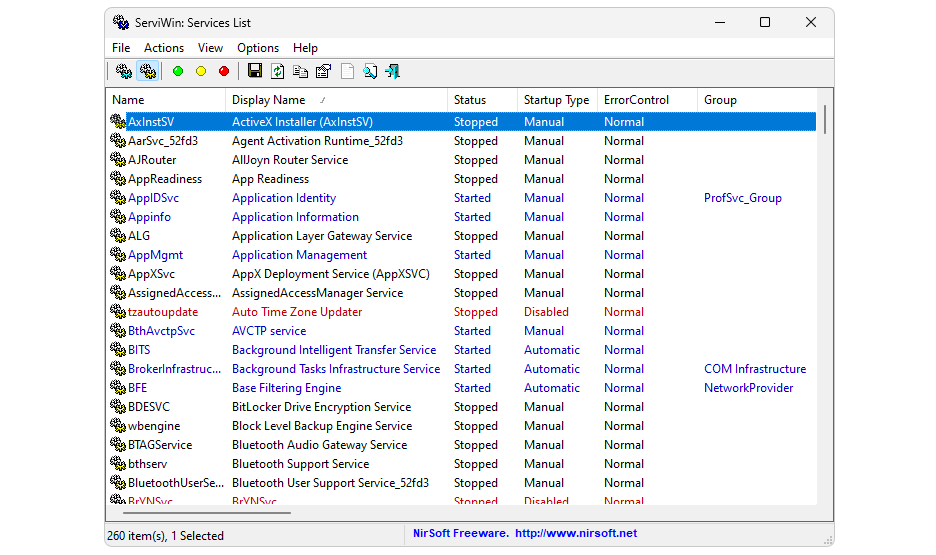The image size is (936, 555).
Task: Click the Save floppy disk icon
Action: [x=255, y=71]
